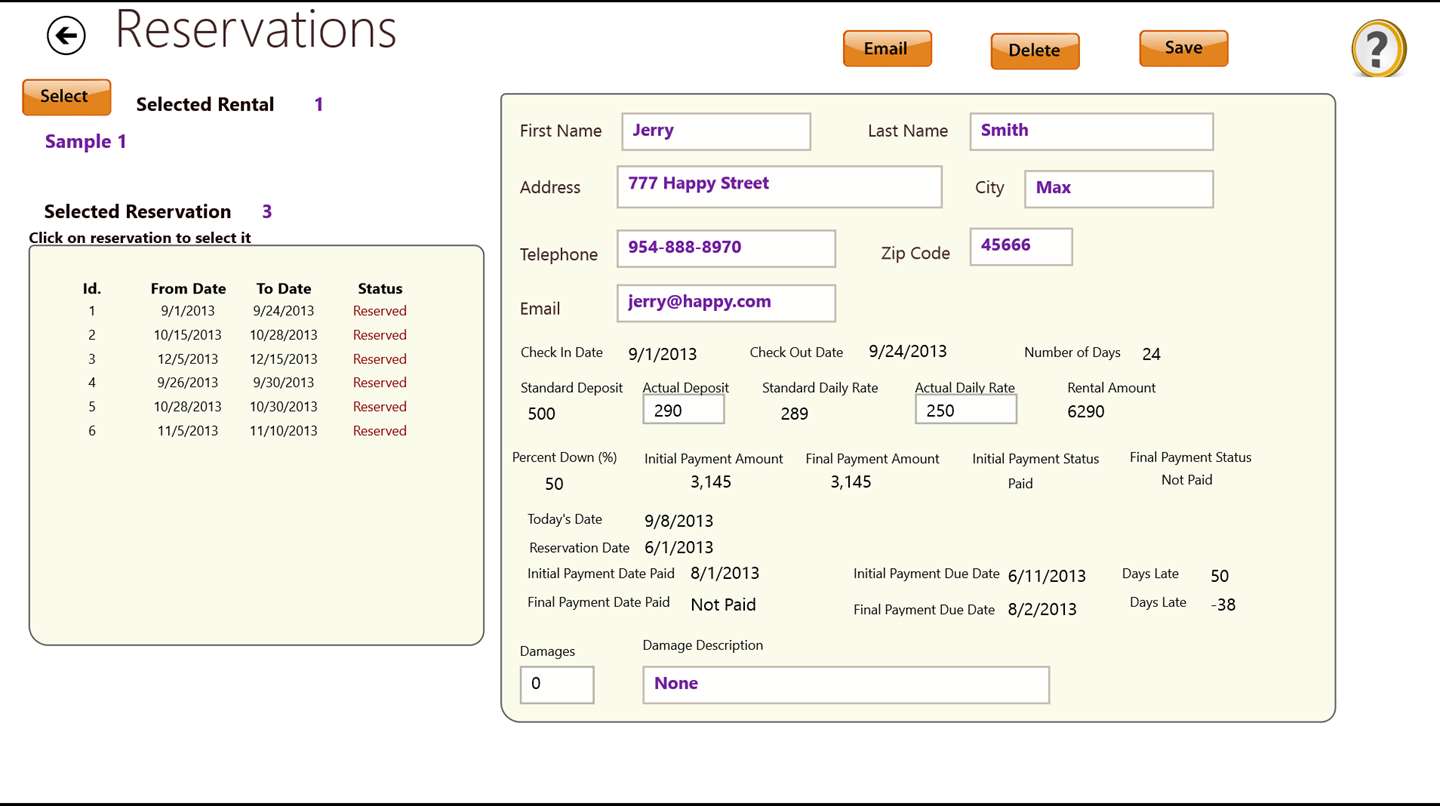Screen dimensions: 1440x806
Task: Click the Status column header in reservation list
Action: (380, 289)
